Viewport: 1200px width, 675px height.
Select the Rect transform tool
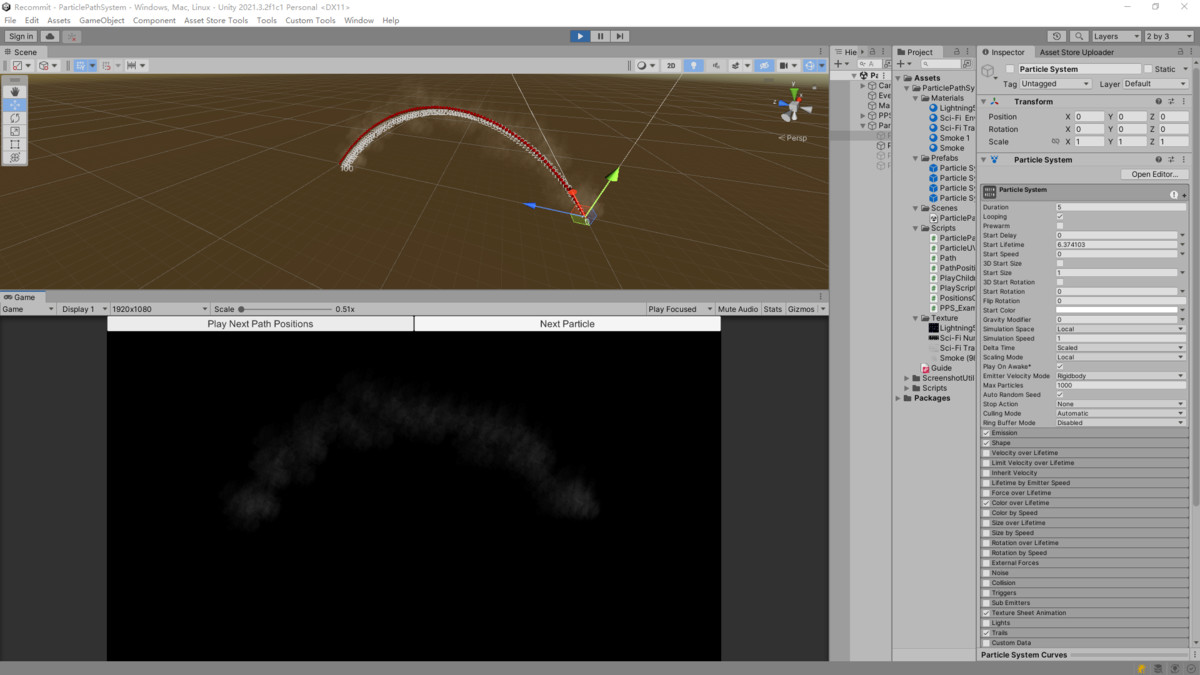[x=15, y=144]
